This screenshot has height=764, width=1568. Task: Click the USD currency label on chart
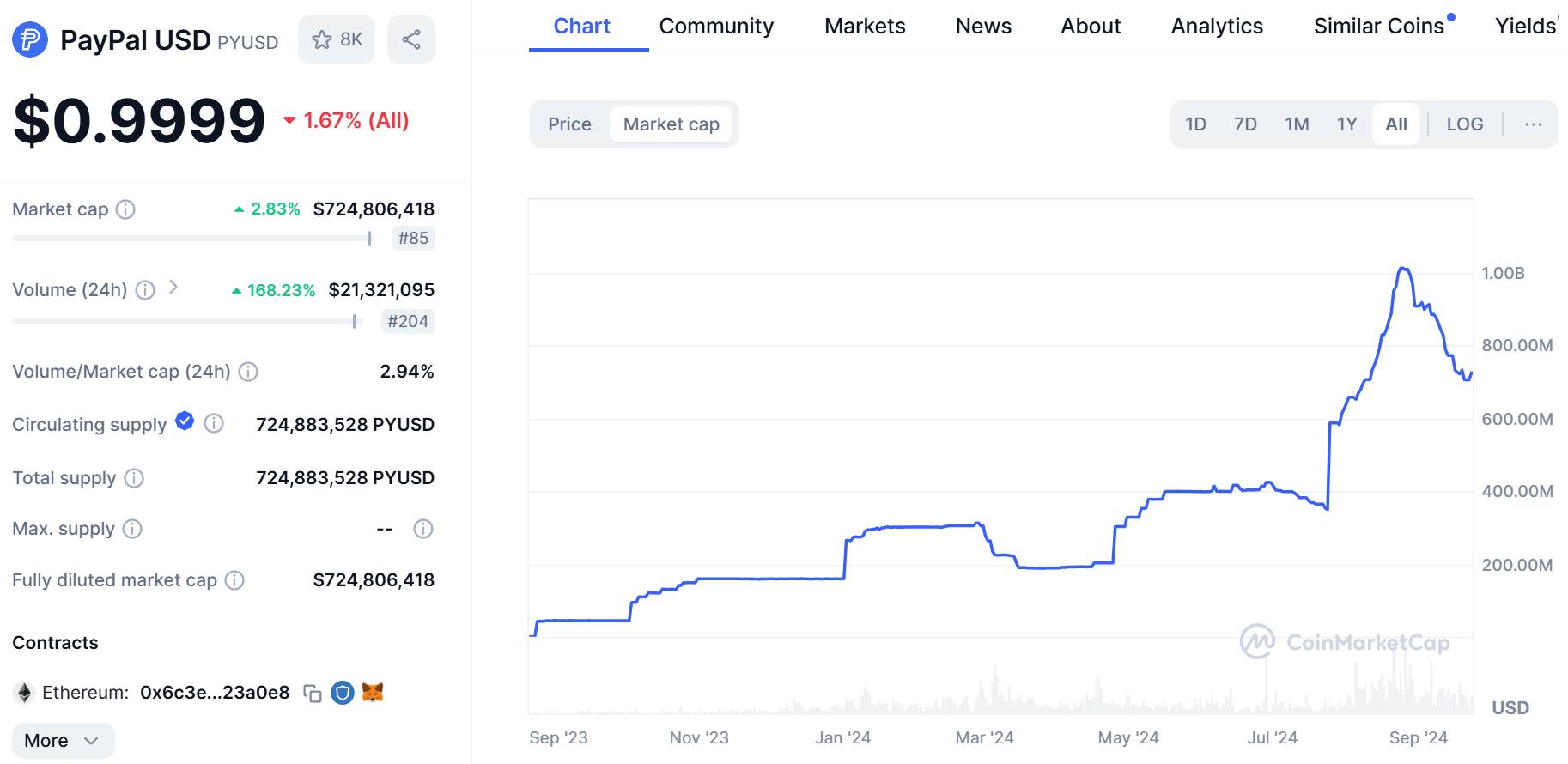pyautogui.click(x=1510, y=708)
